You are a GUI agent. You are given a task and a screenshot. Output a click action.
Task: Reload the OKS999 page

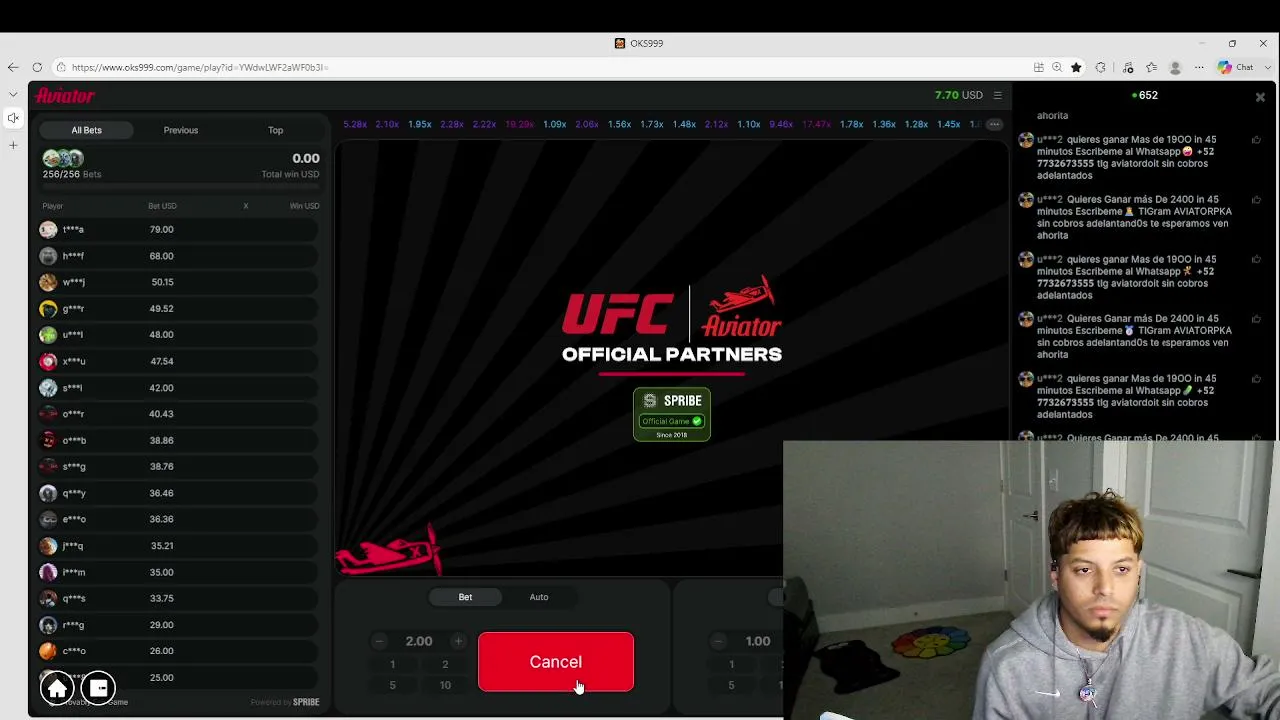[x=37, y=67]
